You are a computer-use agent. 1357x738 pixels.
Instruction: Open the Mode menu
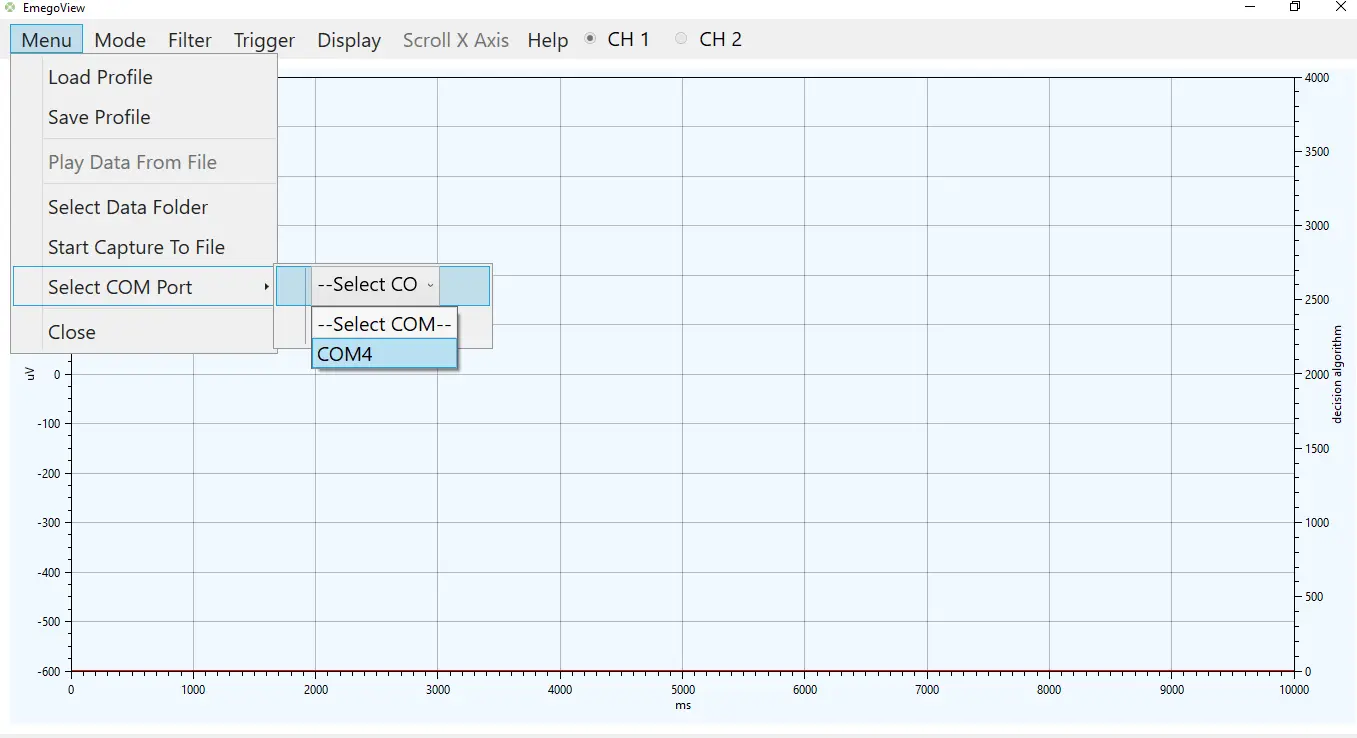pyautogui.click(x=120, y=40)
